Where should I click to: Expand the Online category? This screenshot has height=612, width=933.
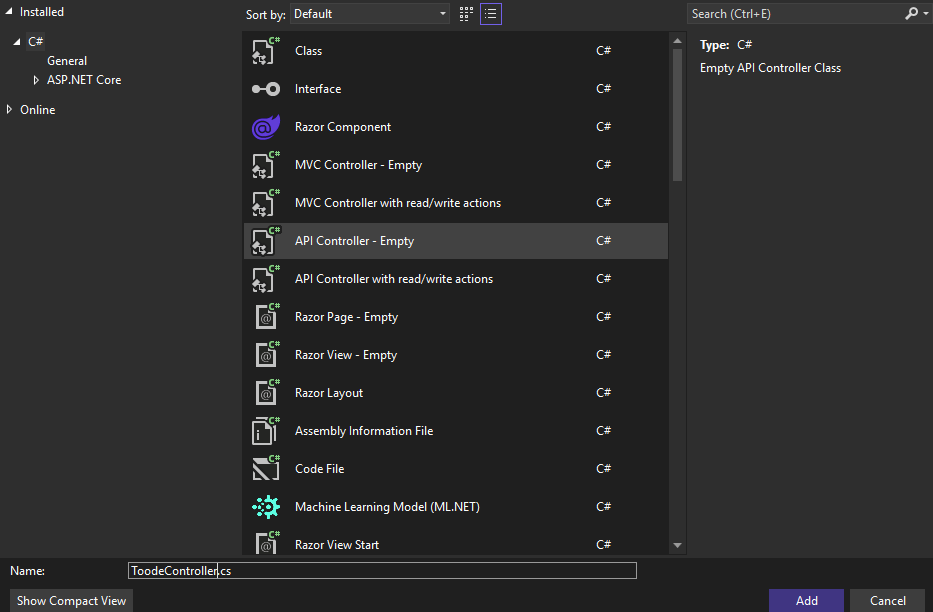(x=10, y=110)
